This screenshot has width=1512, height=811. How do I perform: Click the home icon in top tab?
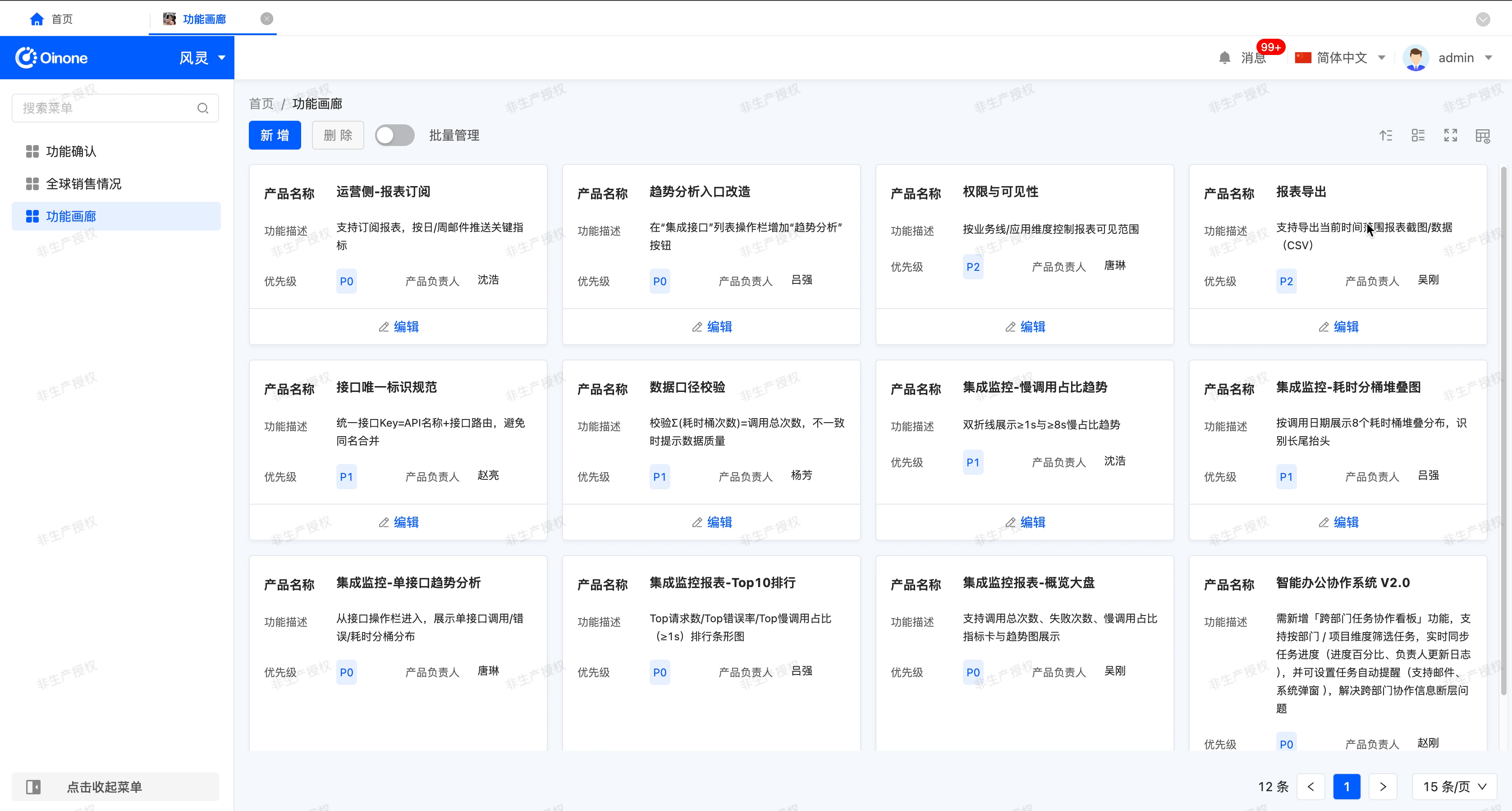point(37,19)
